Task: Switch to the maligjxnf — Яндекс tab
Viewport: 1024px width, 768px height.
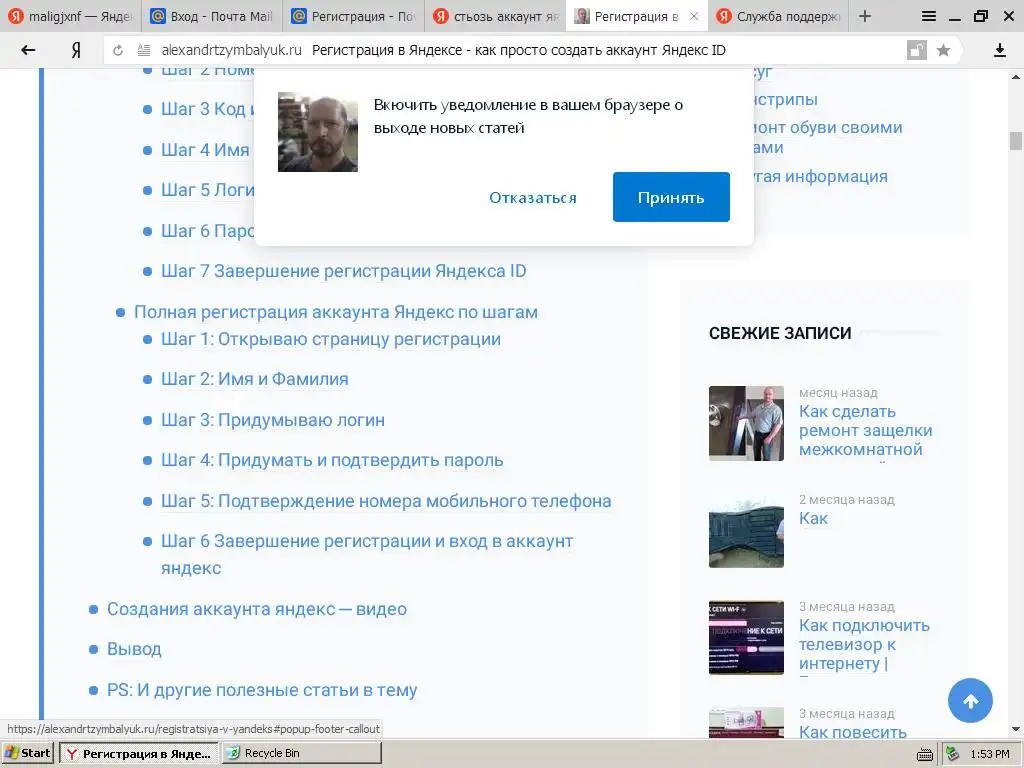Action: point(71,16)
